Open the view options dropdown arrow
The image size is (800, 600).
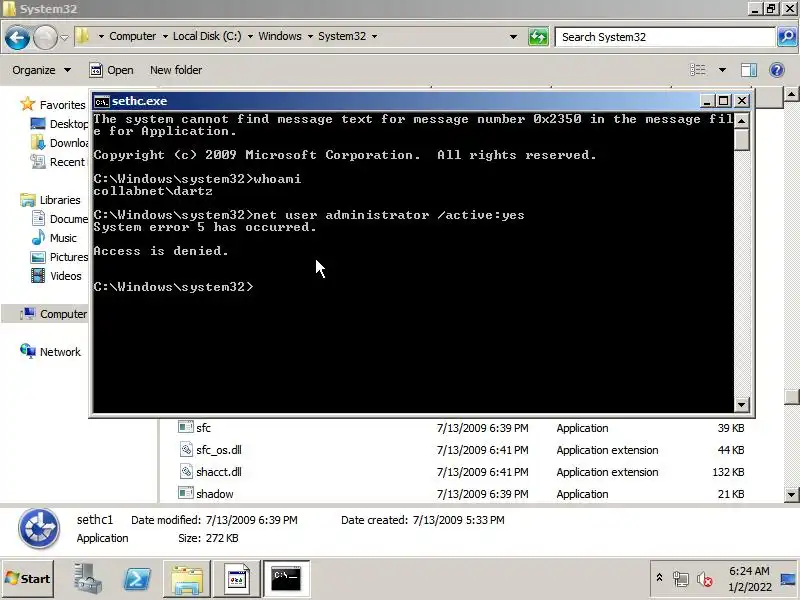pos(722,70)
